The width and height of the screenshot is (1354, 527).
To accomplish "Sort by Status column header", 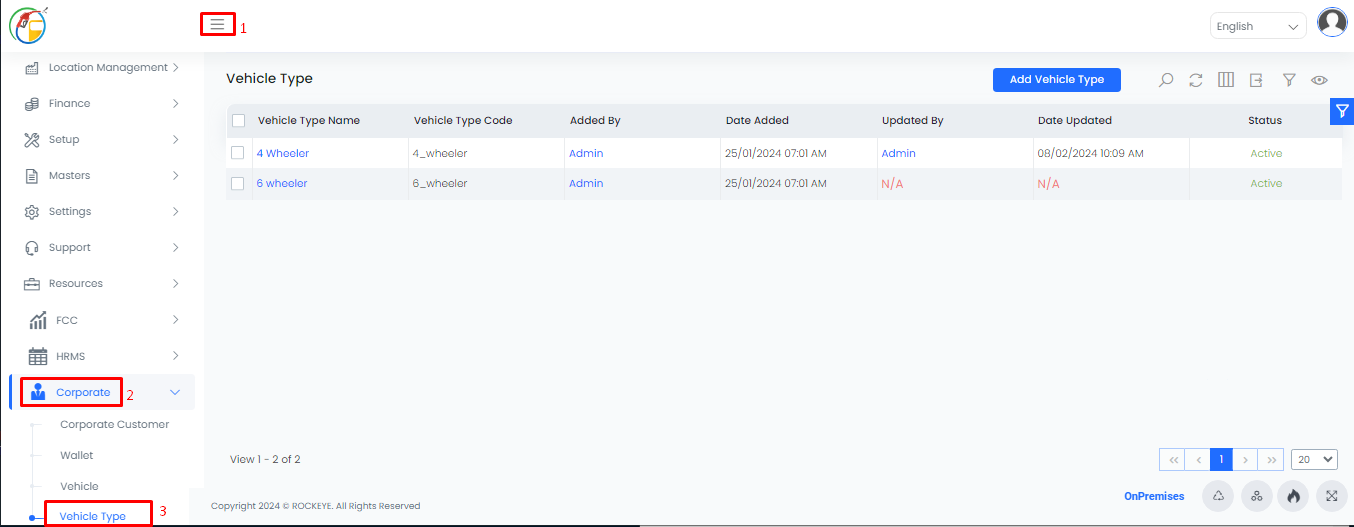I will (x=1265, y=121).
